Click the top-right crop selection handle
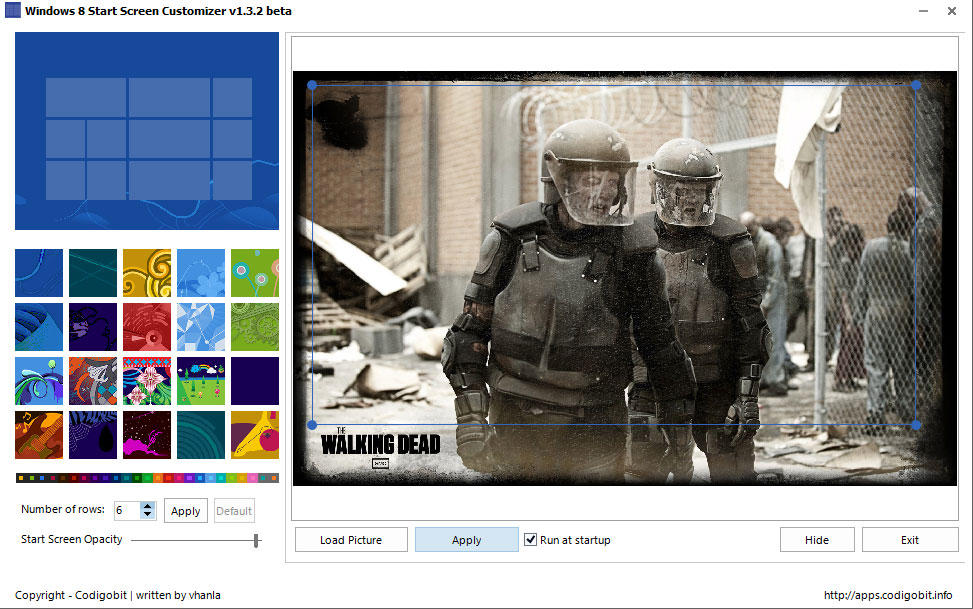 [917, 85]
